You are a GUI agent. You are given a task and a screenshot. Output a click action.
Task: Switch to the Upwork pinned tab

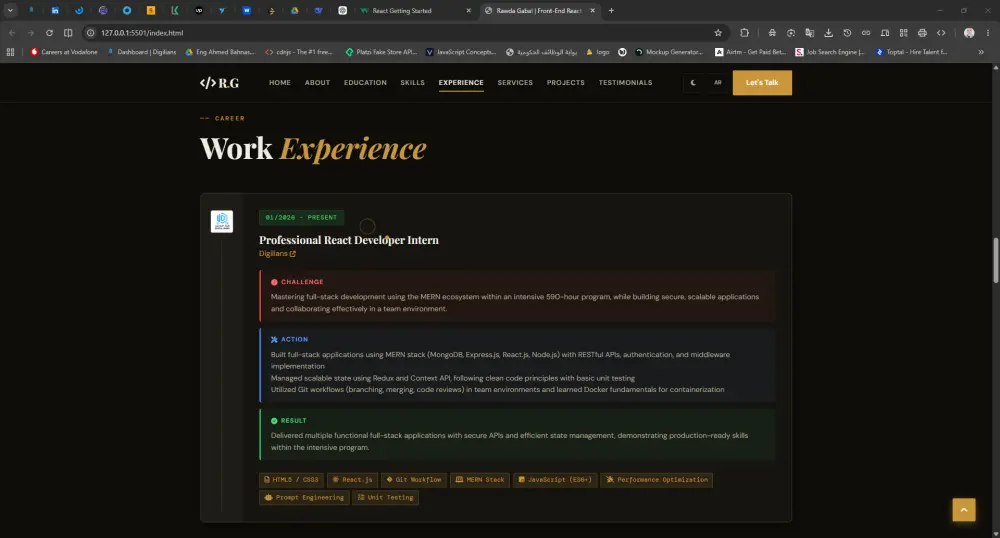[199, 10]
